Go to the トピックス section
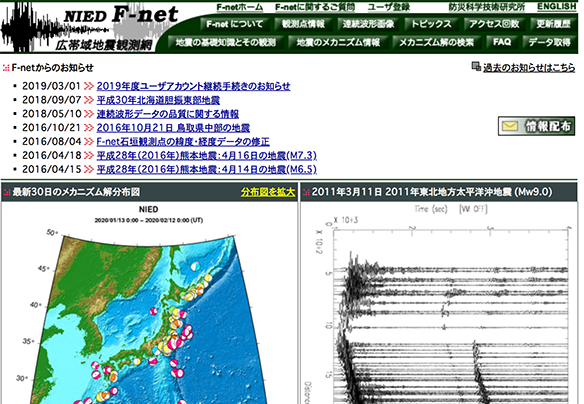 pyautogui.click(x=431, y=24)
